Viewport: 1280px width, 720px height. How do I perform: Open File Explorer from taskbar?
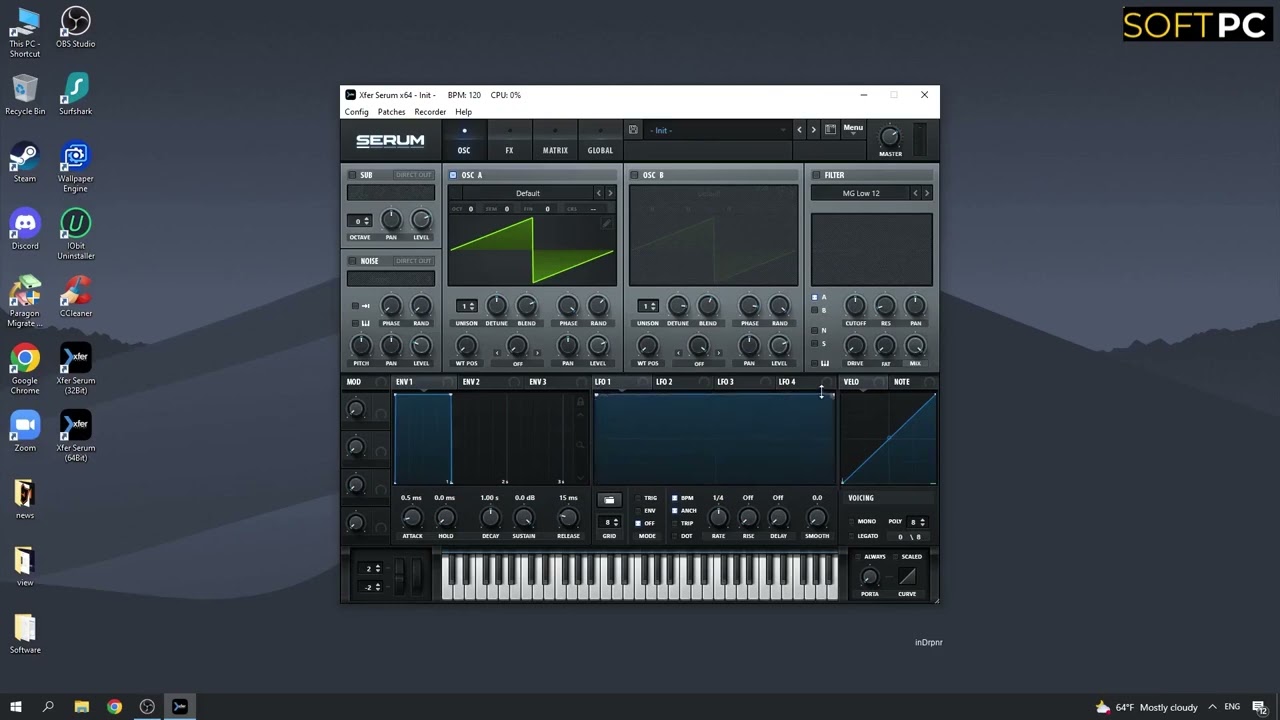tap(81, 707)
